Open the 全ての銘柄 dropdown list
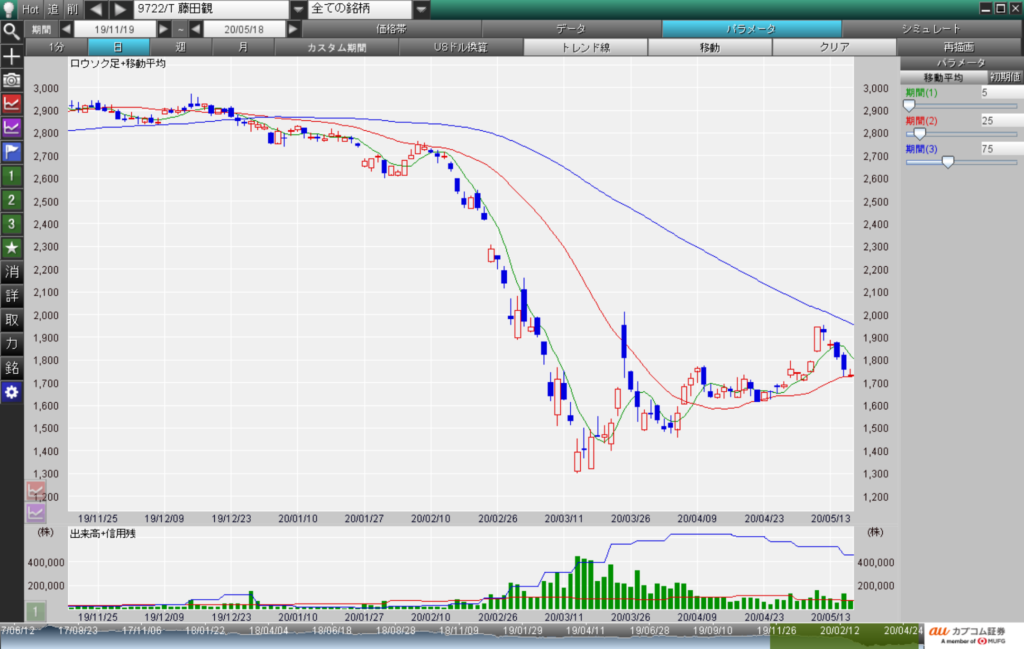Screen dimensions: 1024x649 tap(421, 9)
